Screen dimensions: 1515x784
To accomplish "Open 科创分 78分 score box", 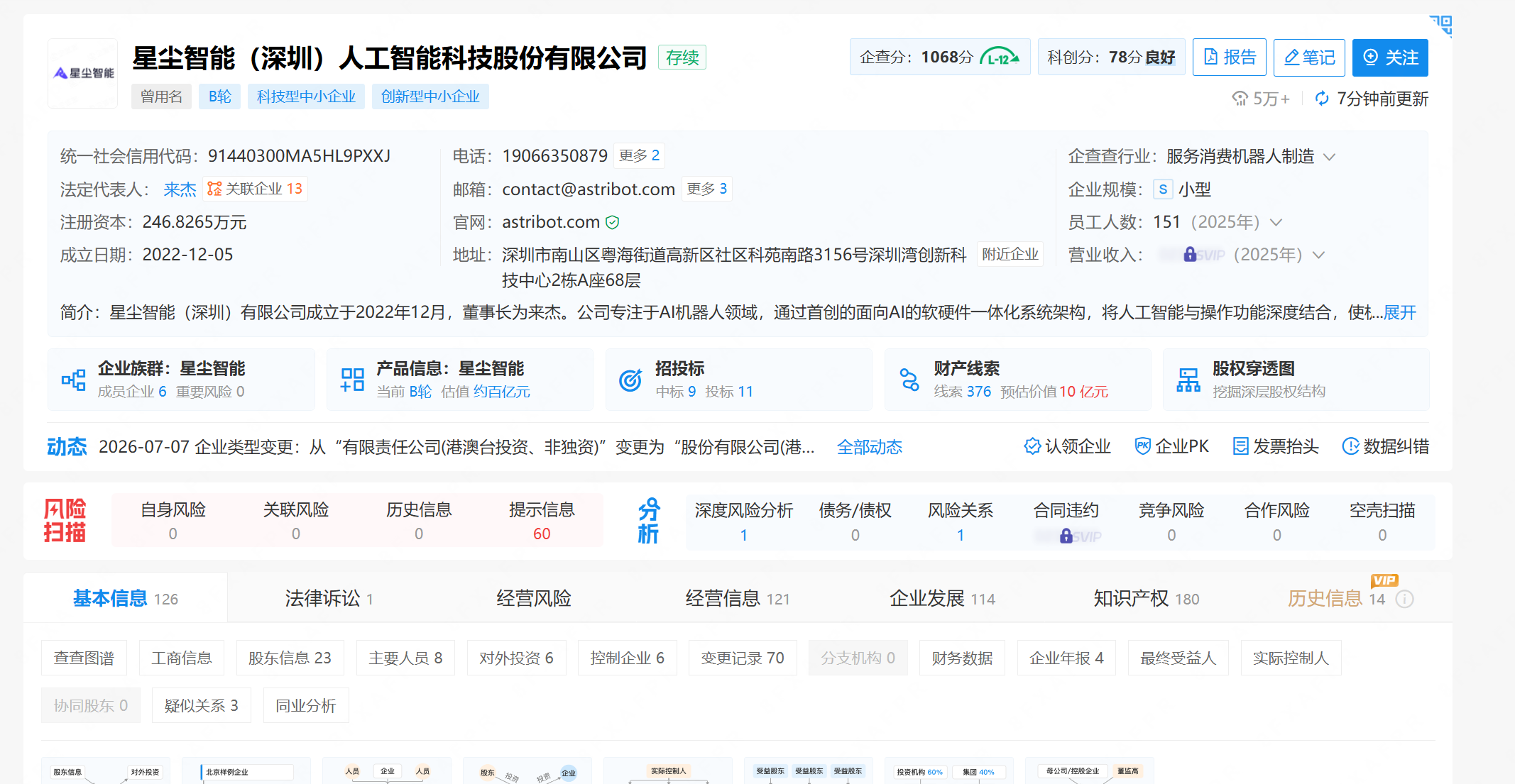I will click(x=1111, y=57).
